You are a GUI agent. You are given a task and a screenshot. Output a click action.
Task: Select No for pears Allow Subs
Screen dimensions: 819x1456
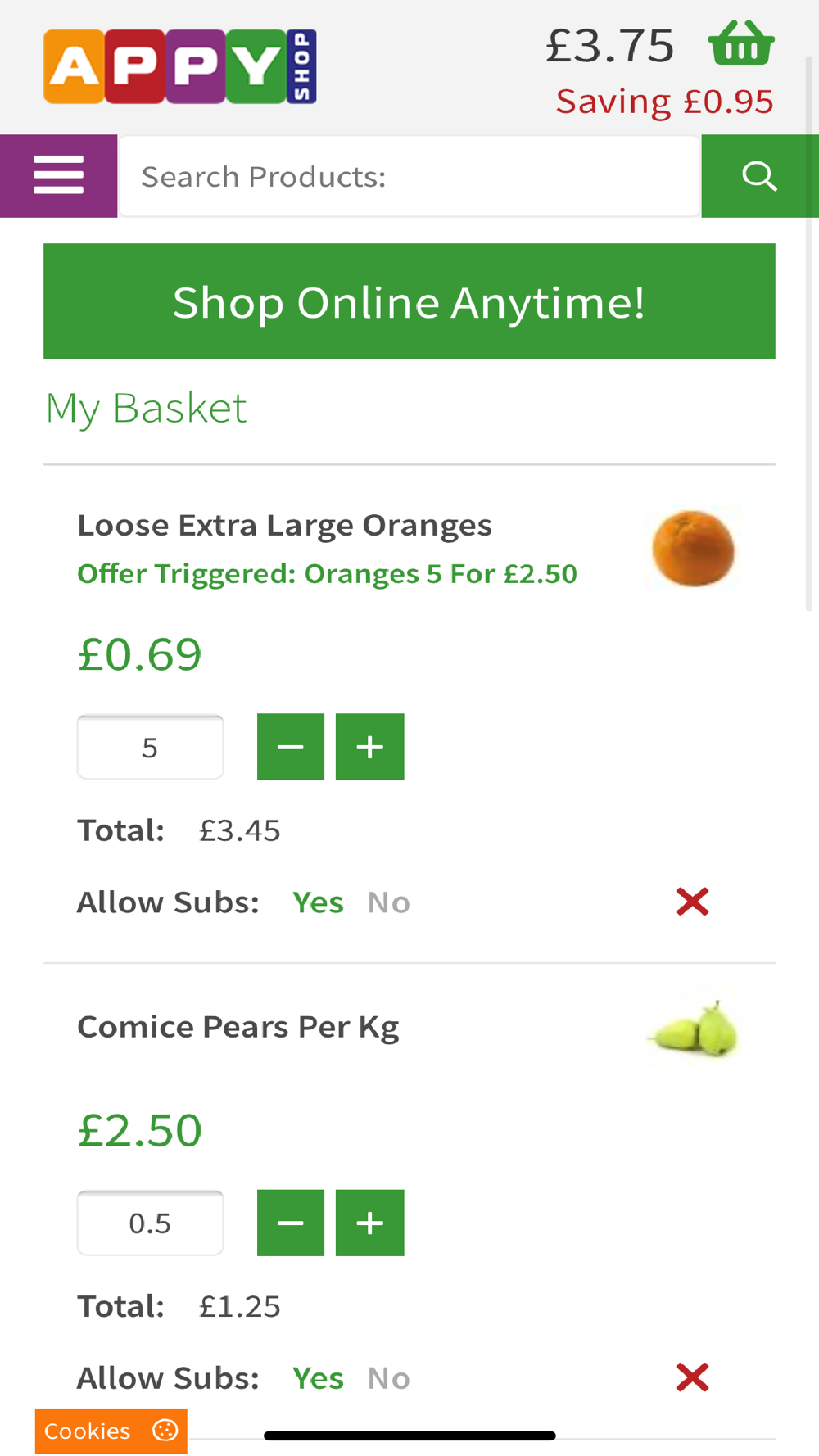click(389, 1378)
